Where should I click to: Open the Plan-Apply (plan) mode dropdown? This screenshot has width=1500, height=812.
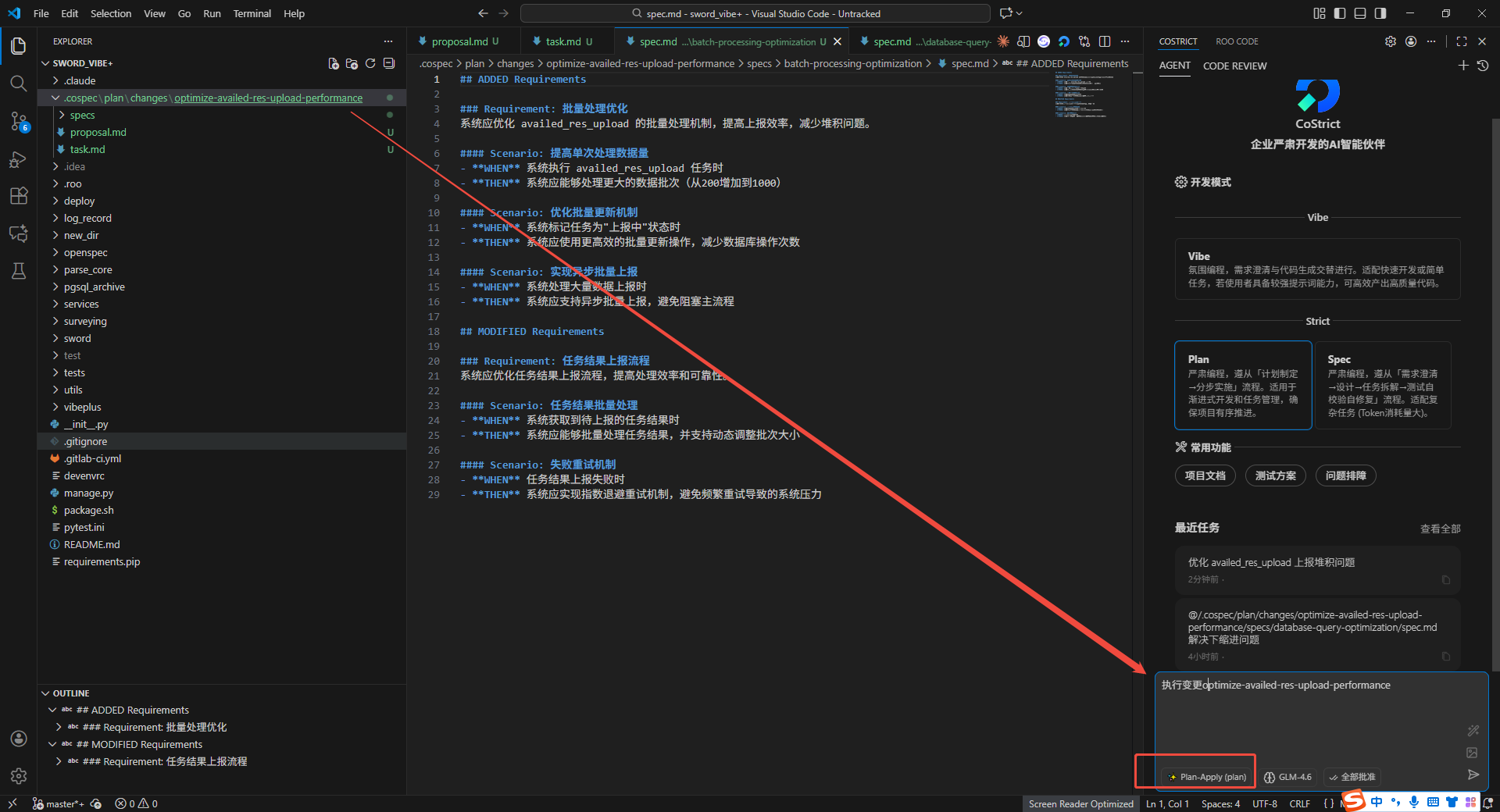1207,777
